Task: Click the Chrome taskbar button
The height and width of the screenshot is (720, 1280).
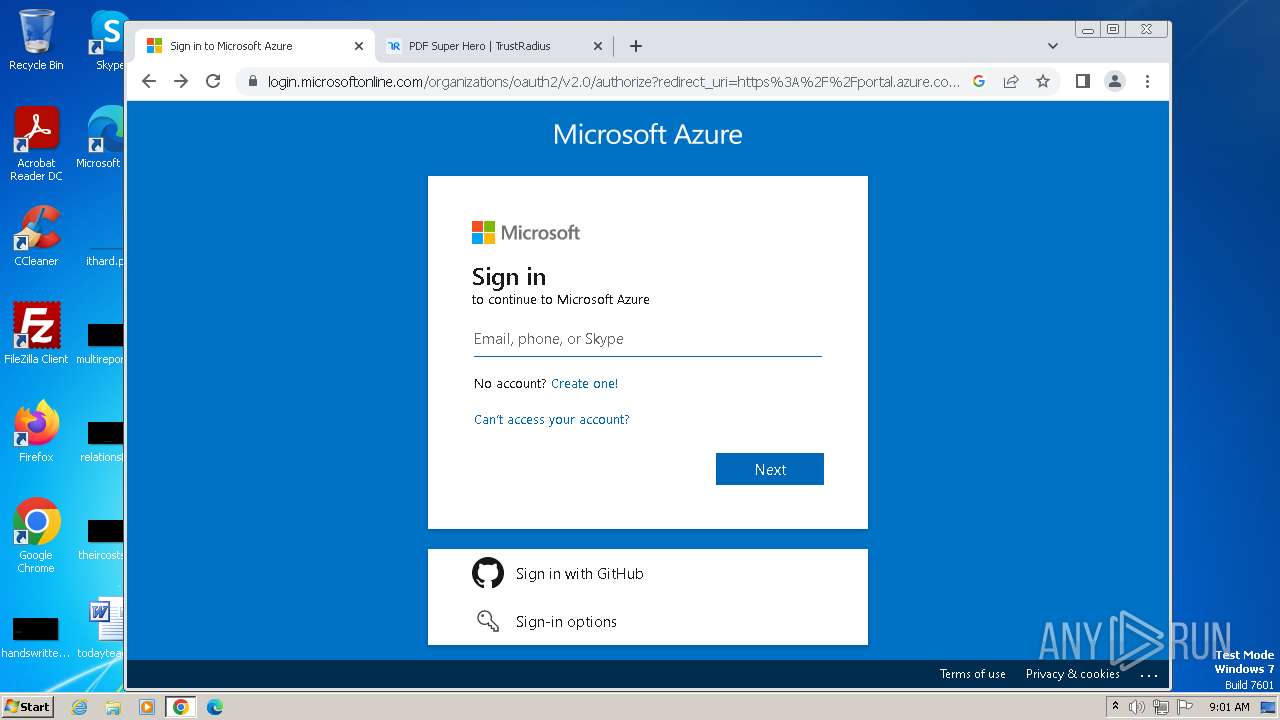Action: click(180, 707)
